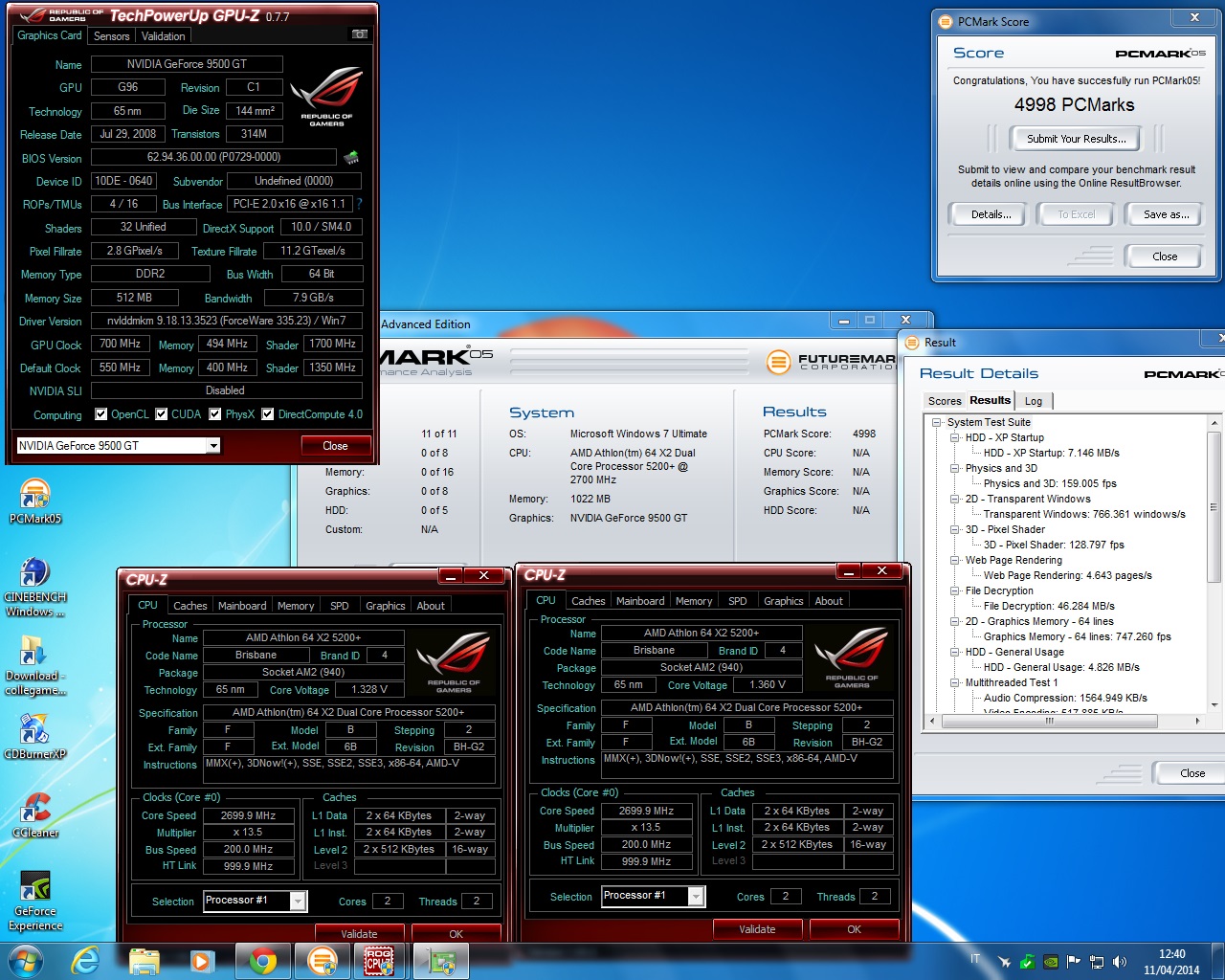Click the BIOS save chip icon in GPU-Z

[x=351, y=158]
